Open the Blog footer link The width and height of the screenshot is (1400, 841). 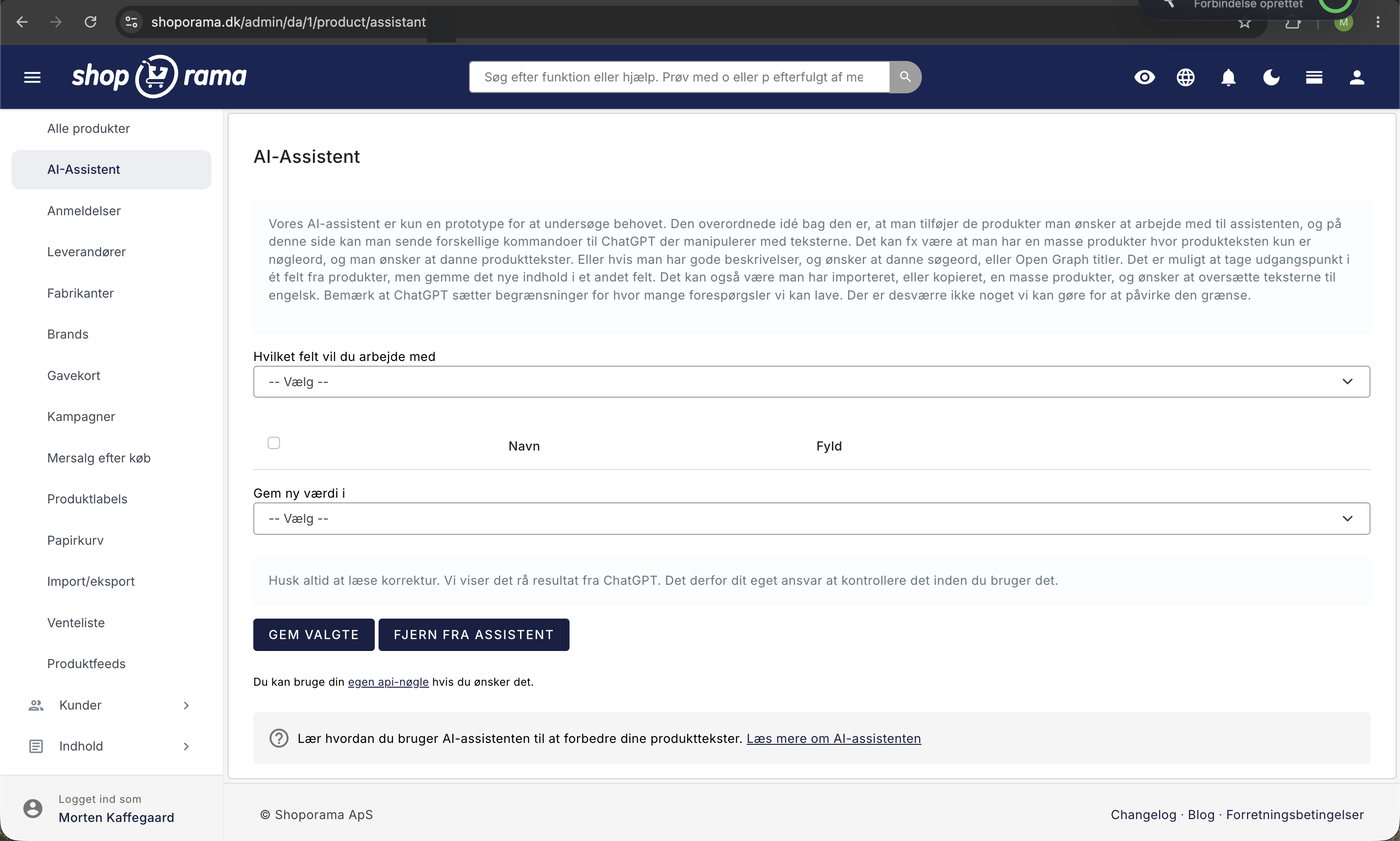tap(1201, 814)
